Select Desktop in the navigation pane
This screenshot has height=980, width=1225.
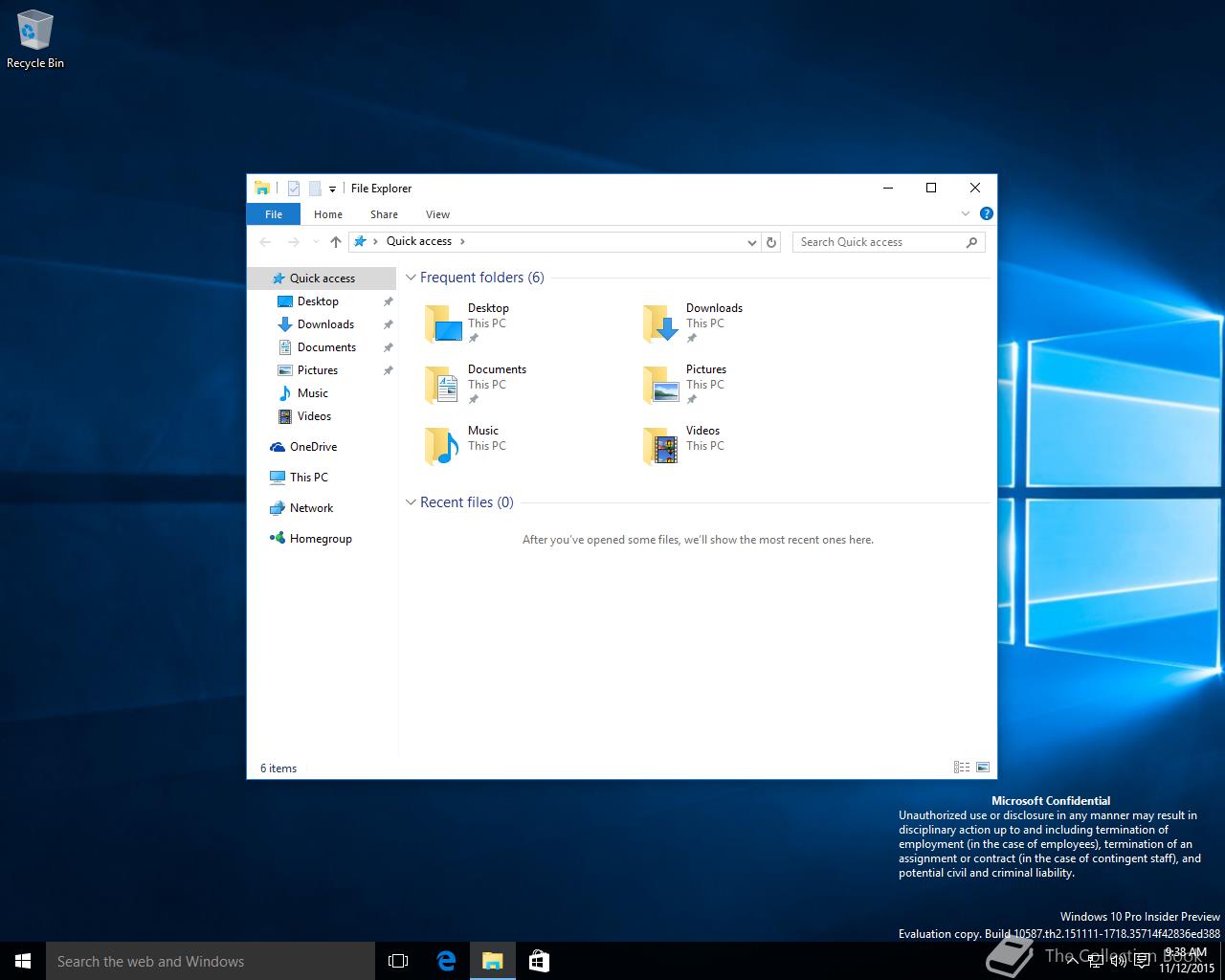(x=319, y=301)
